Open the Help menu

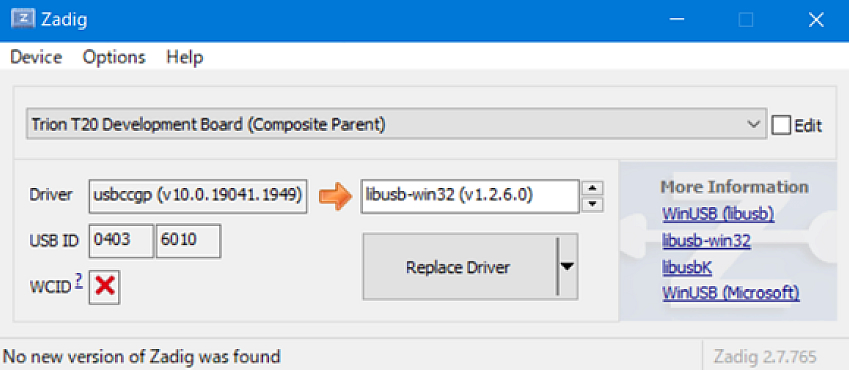tap(185, 57)
